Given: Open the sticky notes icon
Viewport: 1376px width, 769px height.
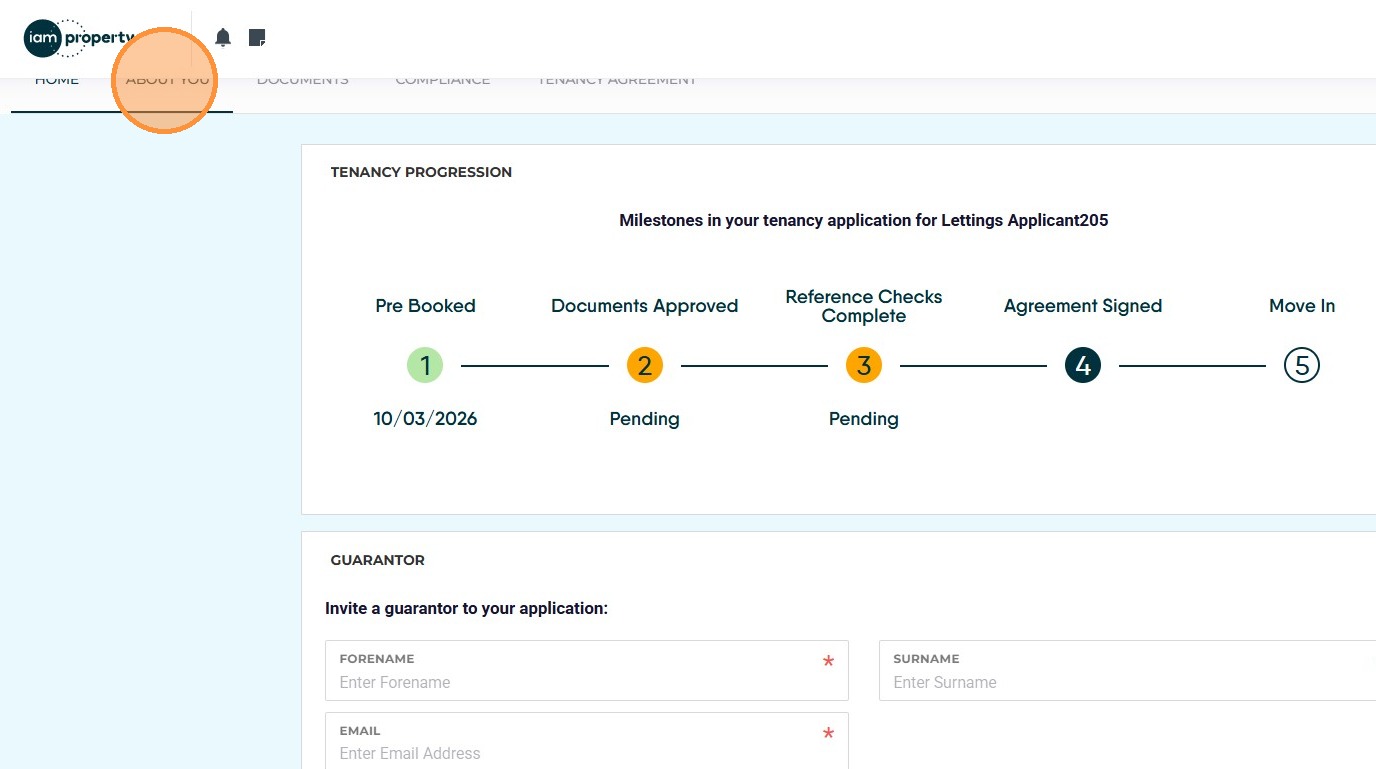Looking at the screenshot, I should [257, 38].
